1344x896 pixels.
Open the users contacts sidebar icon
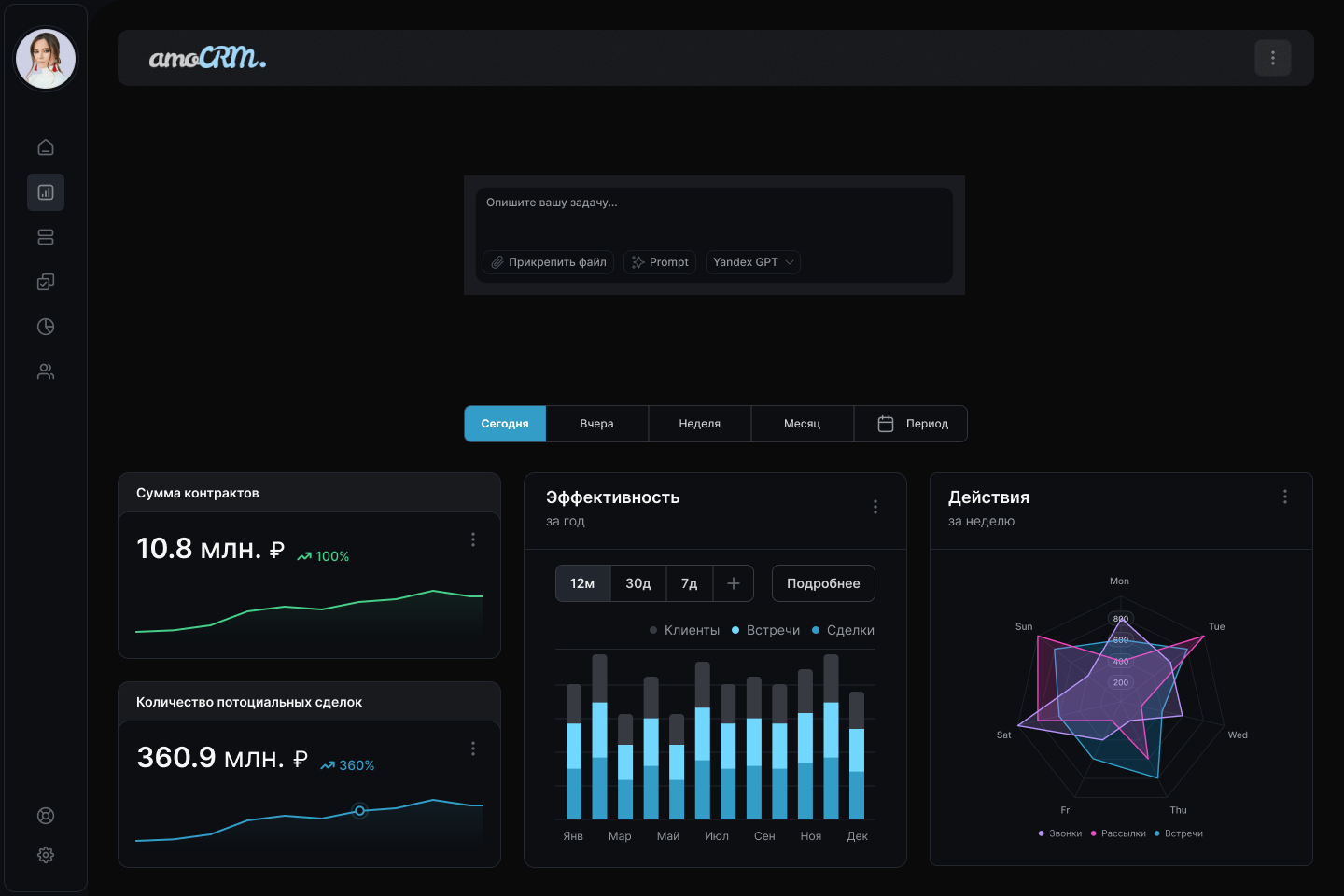point(46,371)
